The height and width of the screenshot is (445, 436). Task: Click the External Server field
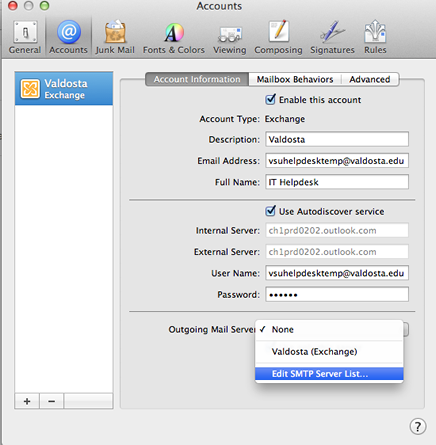coord(337,252)
